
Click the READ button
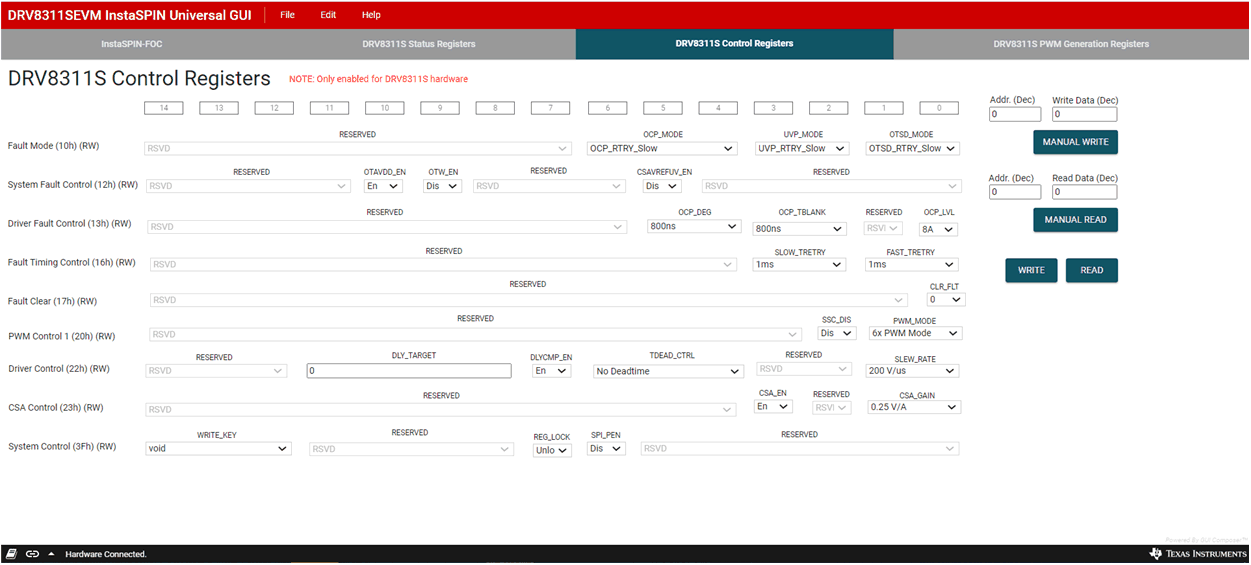coord(1091,270)
